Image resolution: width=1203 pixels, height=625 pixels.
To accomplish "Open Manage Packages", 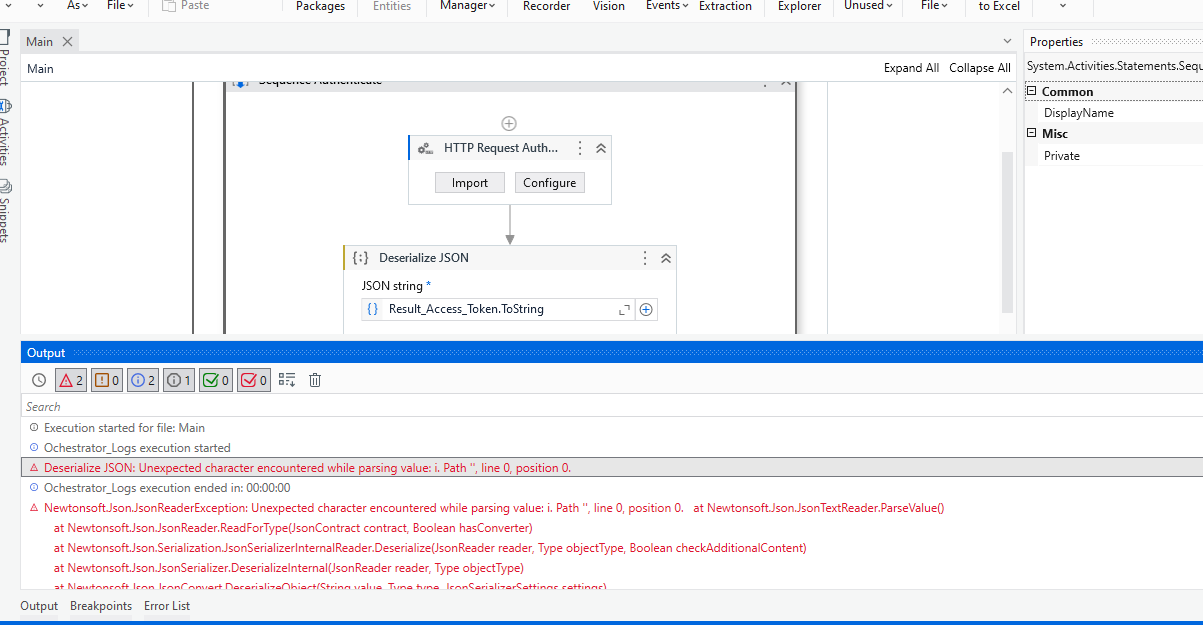I will 319,7.
